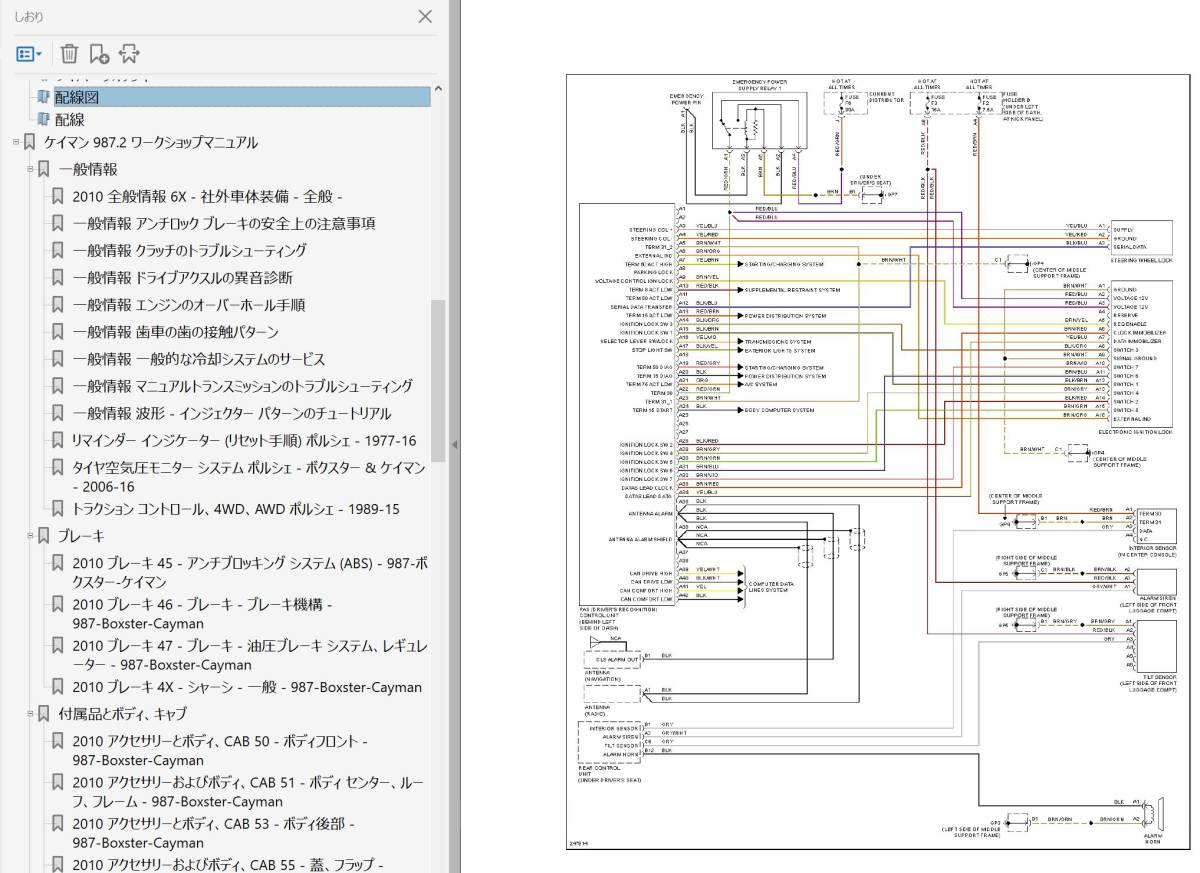Open ブレーキ 47 油圧ブレーキ システム bookmark
Image resolution: width=1200 pixels, height=873 pixels.
click(249, 655)
